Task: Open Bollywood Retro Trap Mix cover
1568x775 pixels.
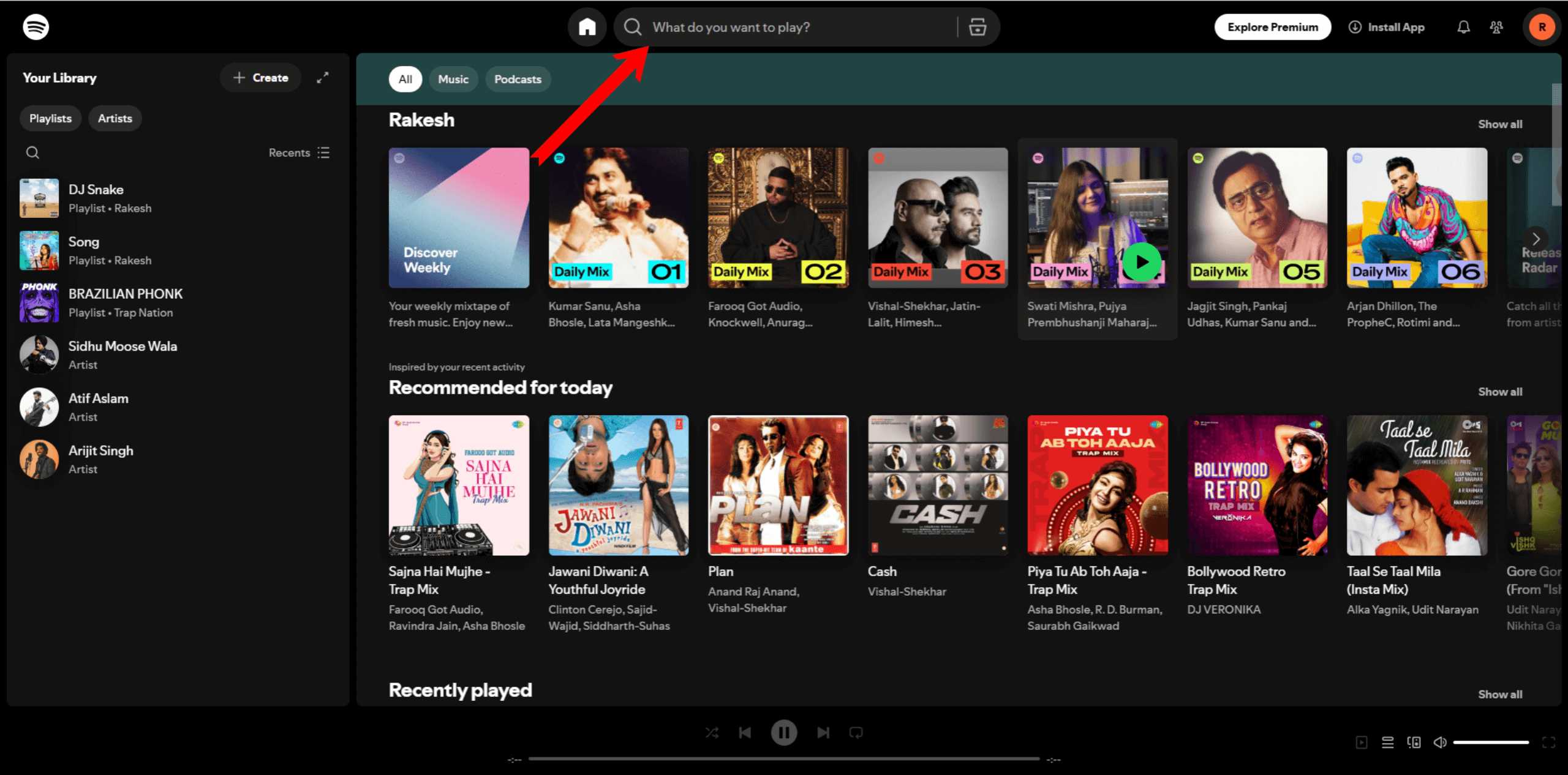Action: (x=1257, y=485)
